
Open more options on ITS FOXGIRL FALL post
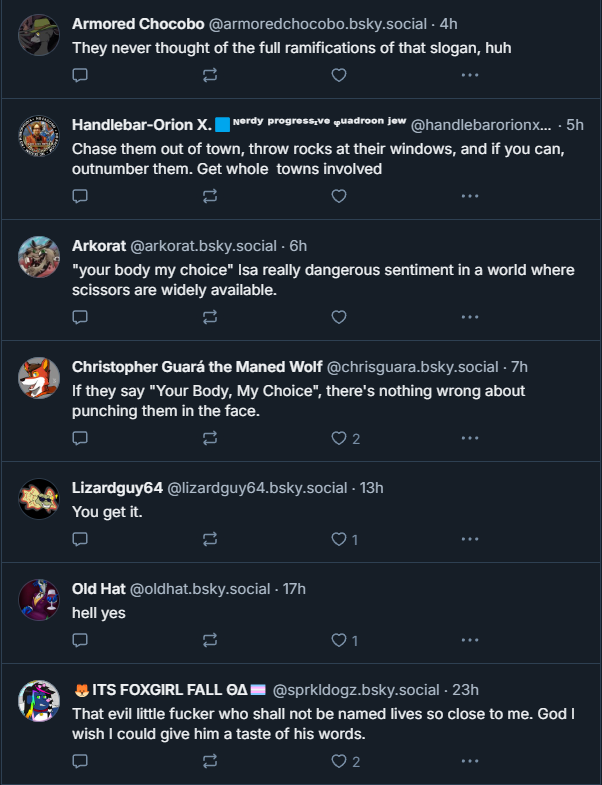pos(469,761)
